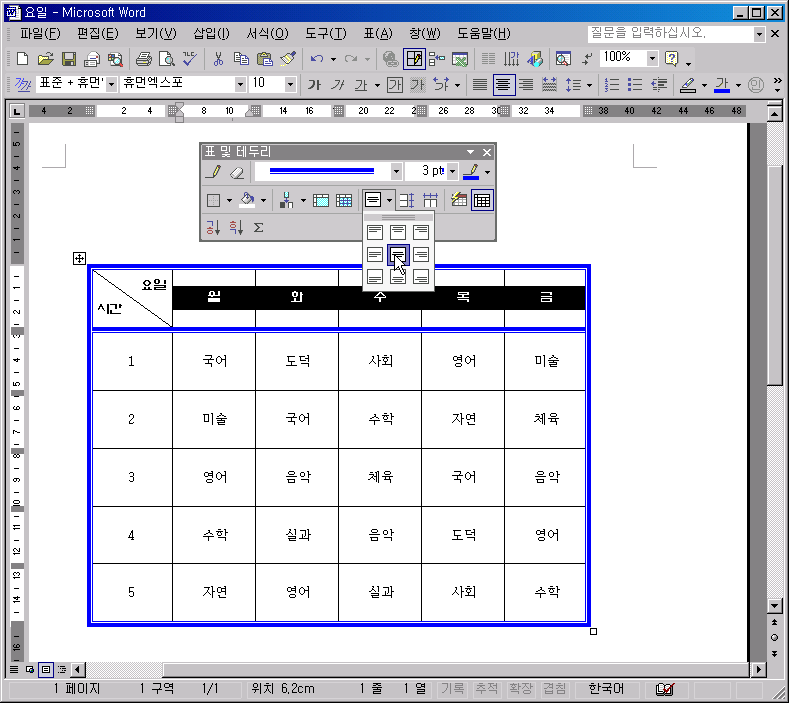The image size is (789, 703).
Task: Open the 보기(V) menu
Action: pyautogui.click(x=156, y=34)
